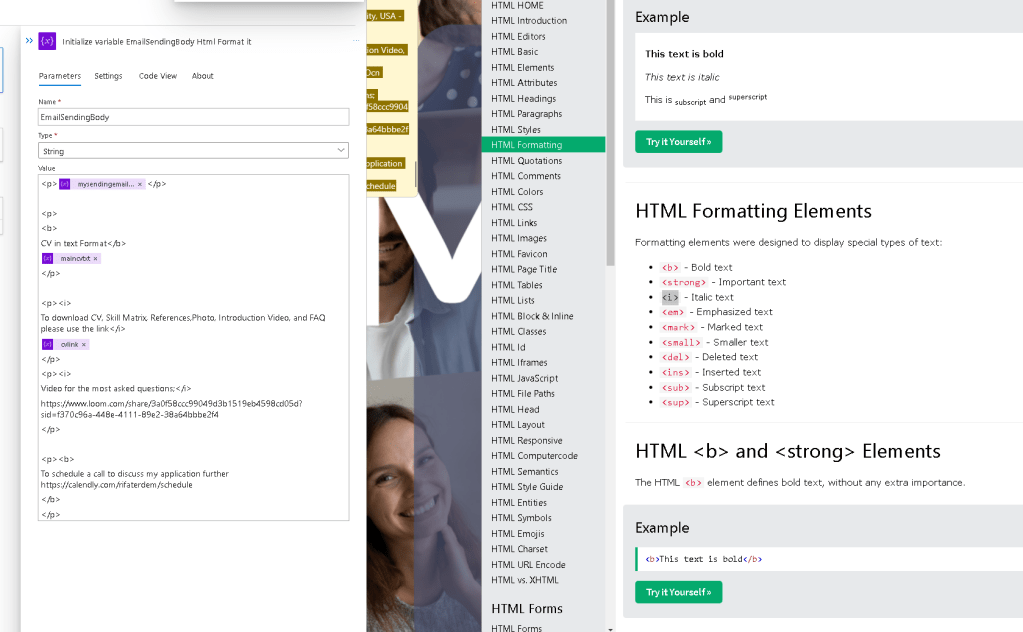
Task: Open HTML Charset page
Action: coord(519,549)
